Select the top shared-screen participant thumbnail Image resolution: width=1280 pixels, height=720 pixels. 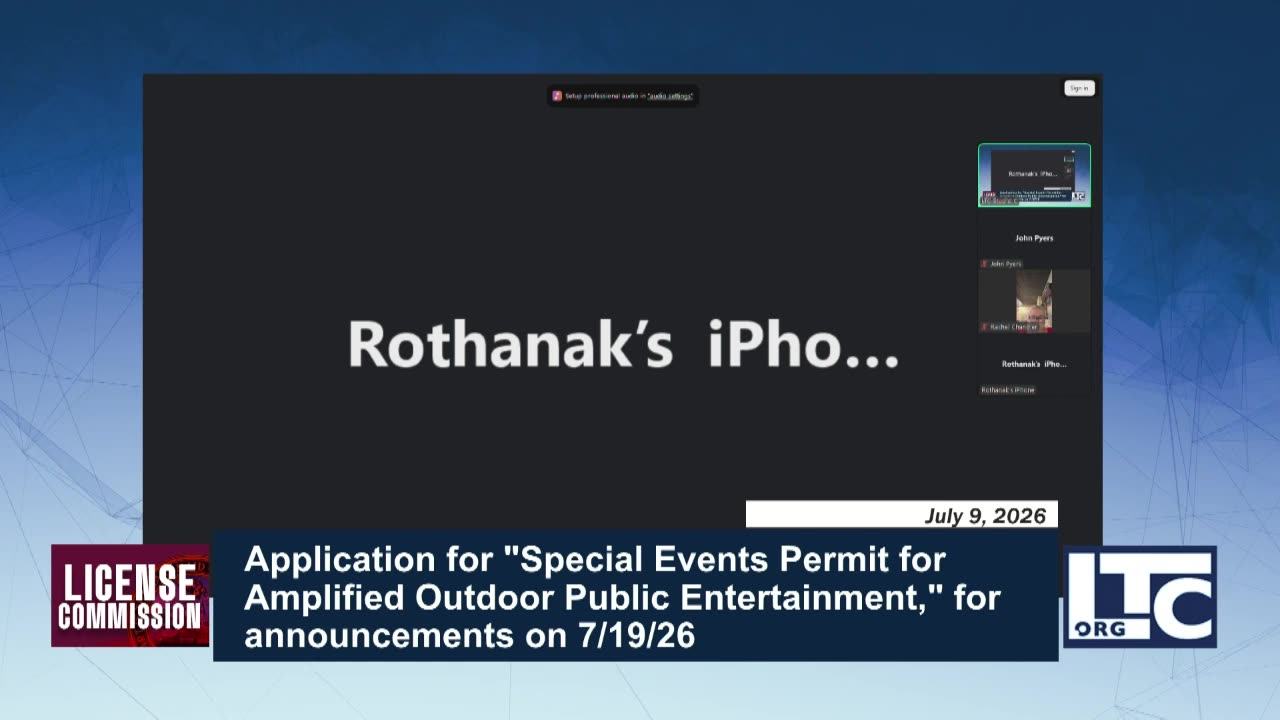coord(1034,175)
